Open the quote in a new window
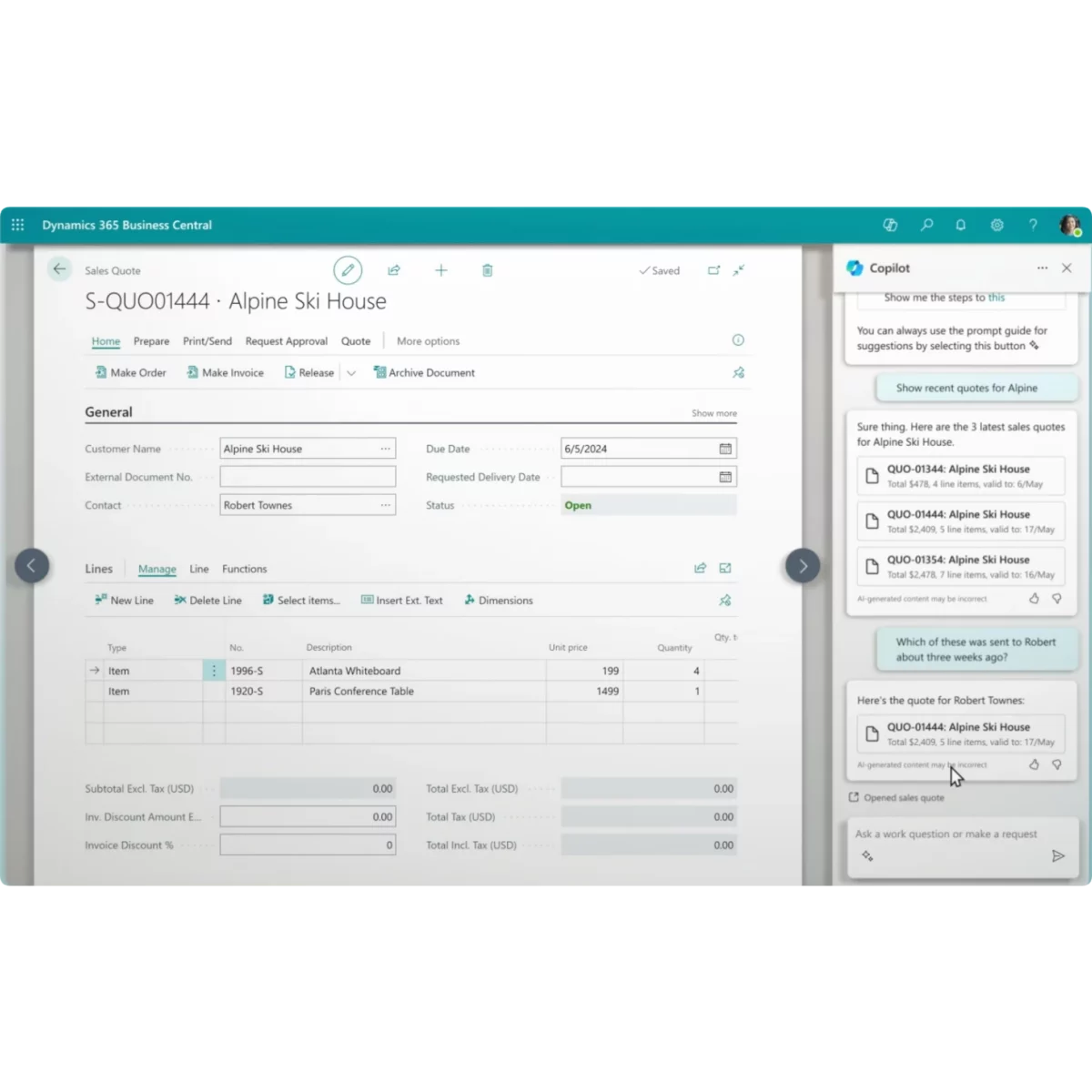Image resolution: width=1092 pixels, height=1092 pixels. [x=714, y=270]
